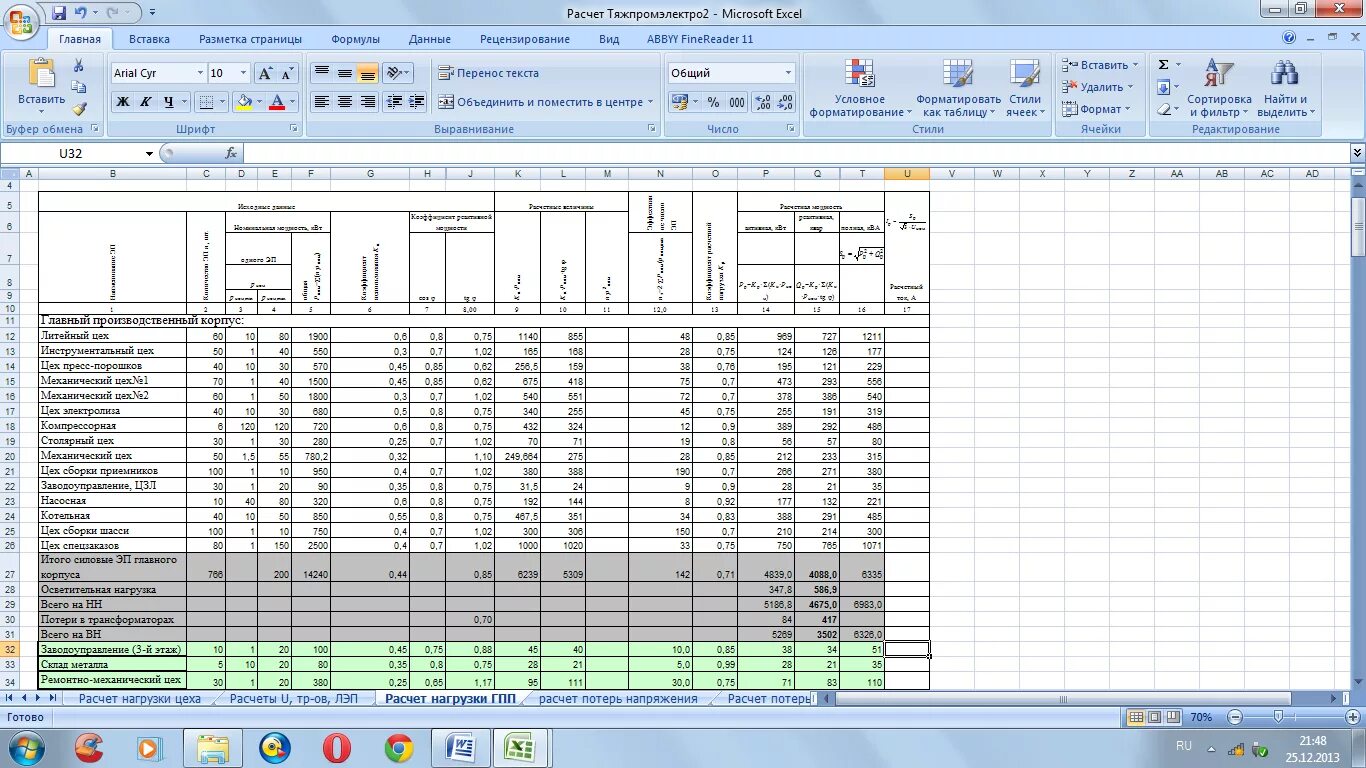
Task: Click the Clear eraser icon
Action: tap(1163, 109)
